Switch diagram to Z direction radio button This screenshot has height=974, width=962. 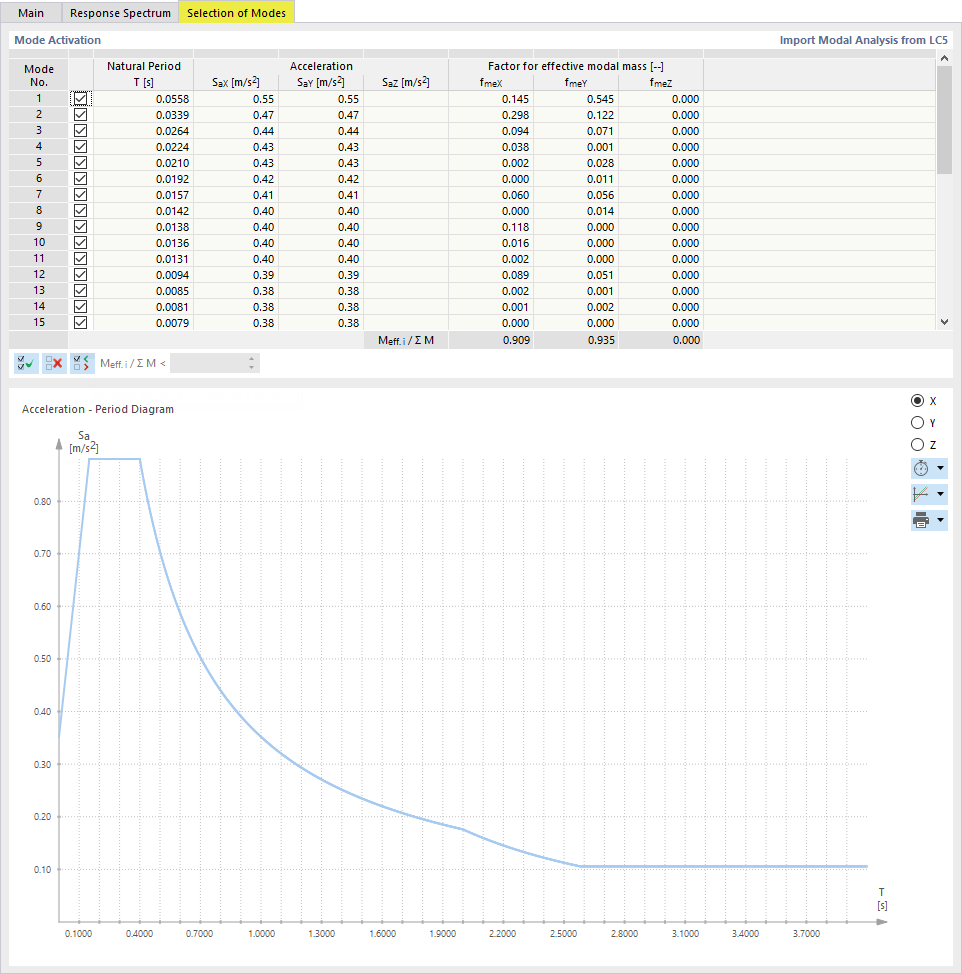pyautogui.click(x=917, y=444)
